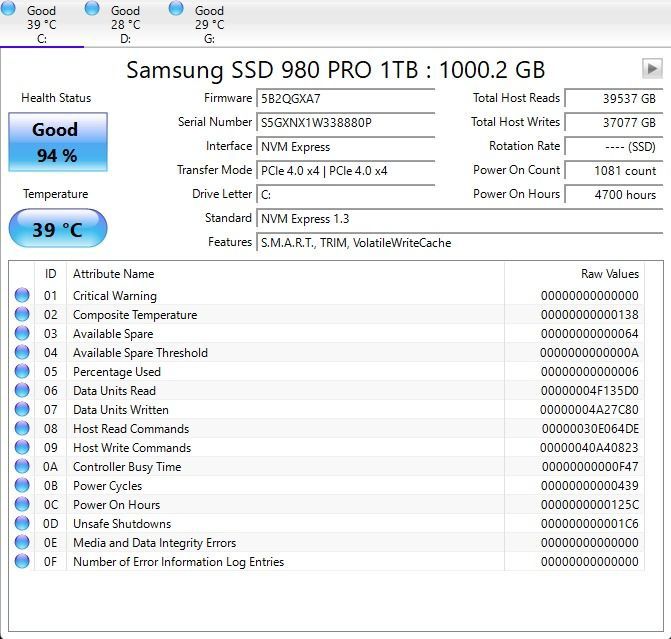Switch to the D: drive tab
The width and height of the screenshot is (671, 639).
(x=125, y=24)
